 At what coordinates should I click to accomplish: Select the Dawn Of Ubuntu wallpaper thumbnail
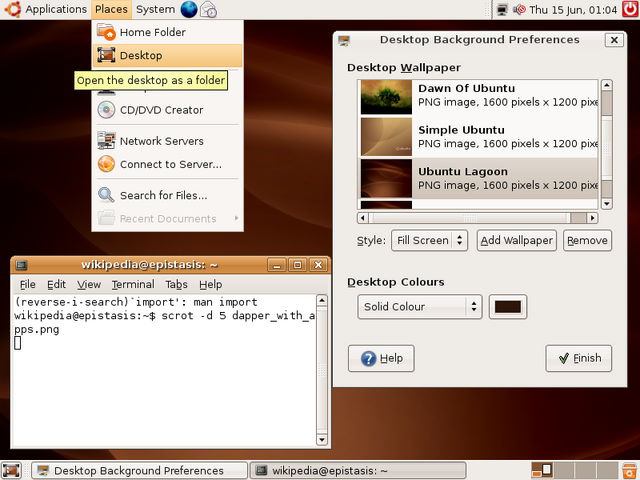click(x=386, y=97)
